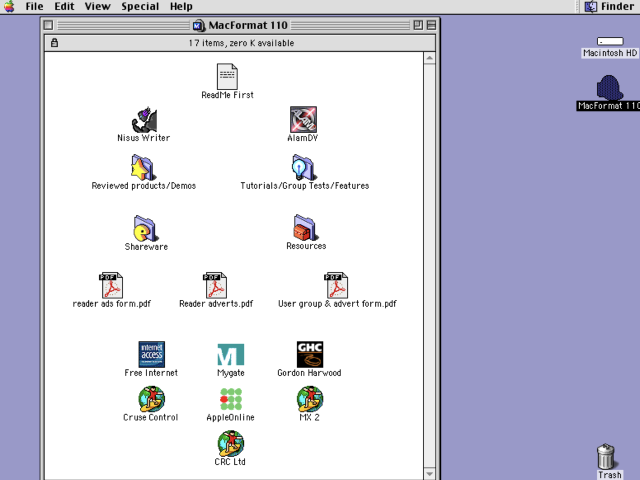The width and height of the screenshot is (640, 480).
Task: Open the File menu
Action: pyautogui.click(x=34, y=7)
